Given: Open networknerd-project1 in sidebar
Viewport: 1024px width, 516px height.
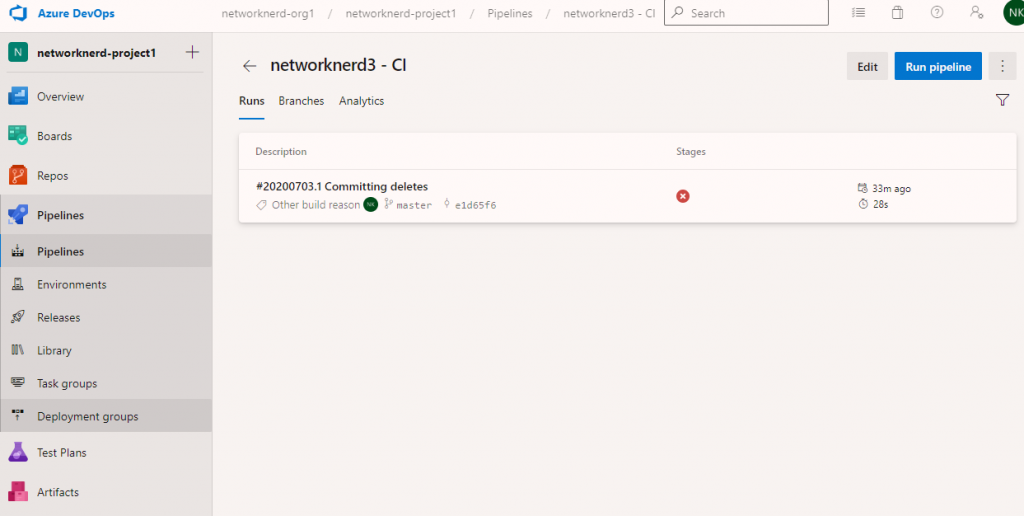Looking at the screenshot, I should pos(97,53).
